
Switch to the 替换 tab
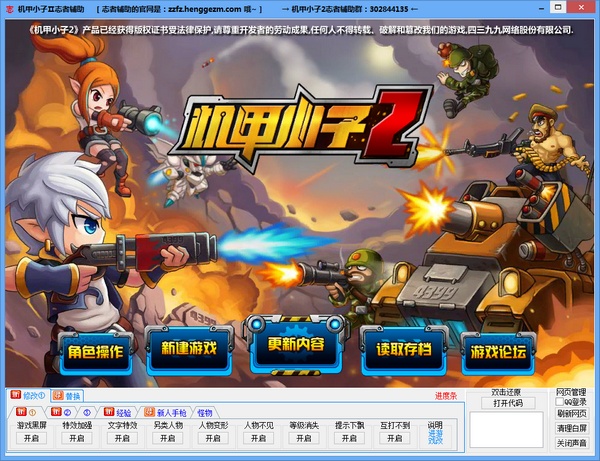tap(67, 395)
